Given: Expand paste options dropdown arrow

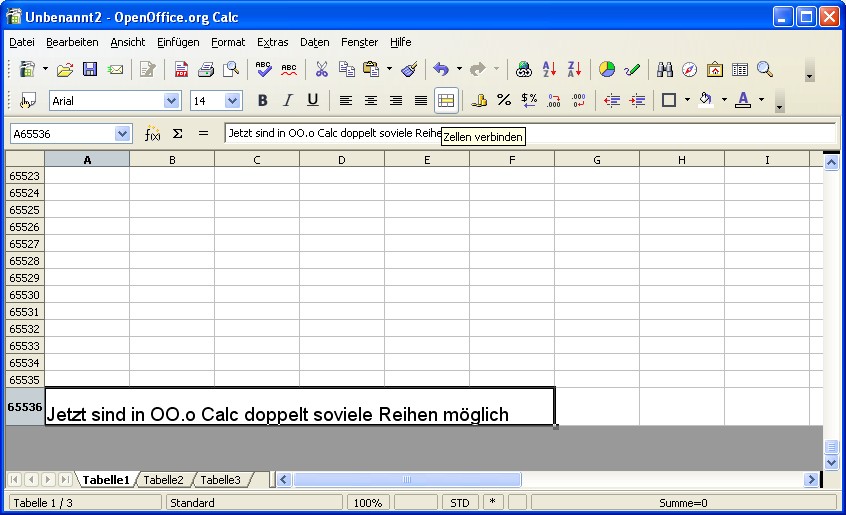Looking at the screenshot, I should pyautogui.click(x=390, y=70).
